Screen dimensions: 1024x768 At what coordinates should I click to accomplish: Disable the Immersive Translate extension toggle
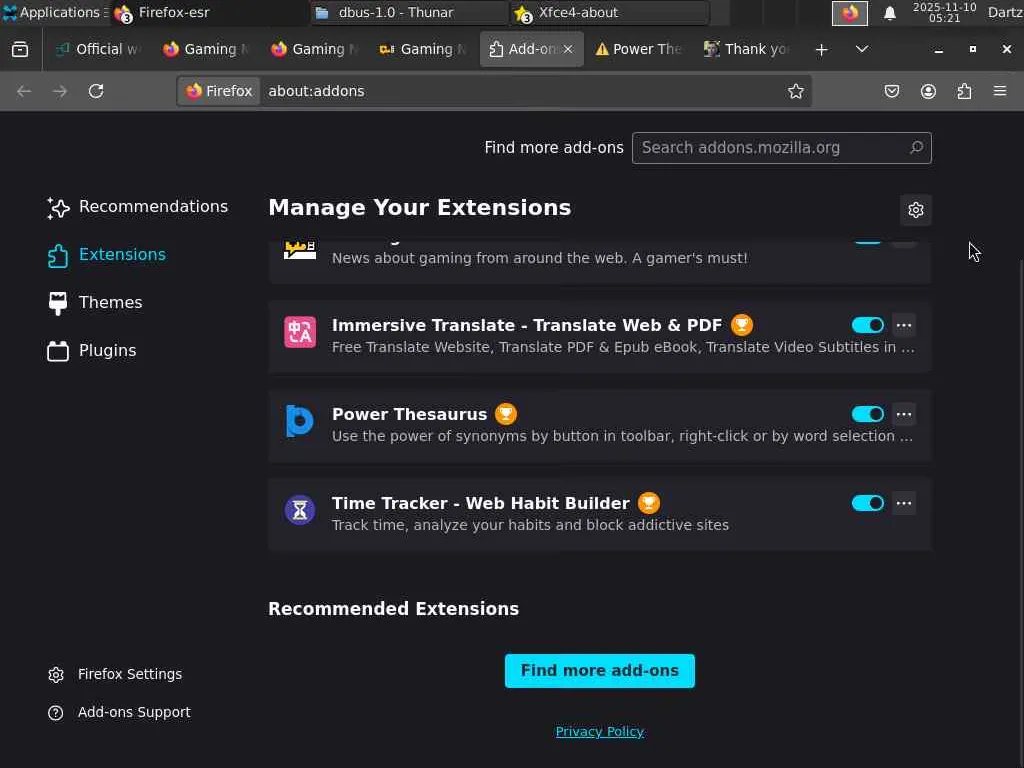coord(867,325)
